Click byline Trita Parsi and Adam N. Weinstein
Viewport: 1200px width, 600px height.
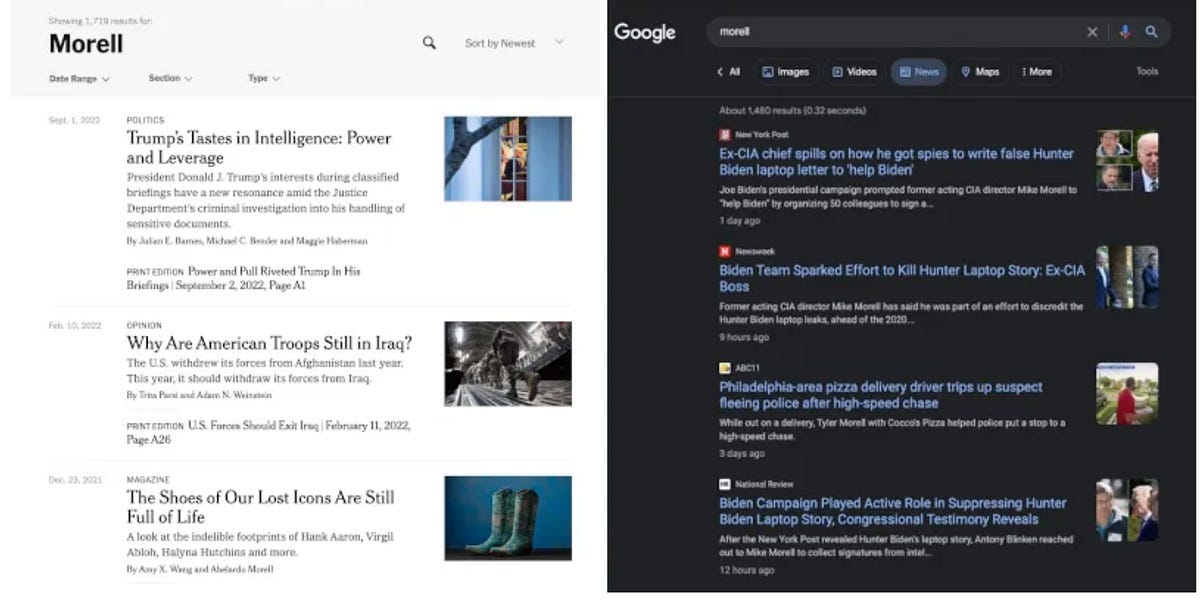pos(201,395)
